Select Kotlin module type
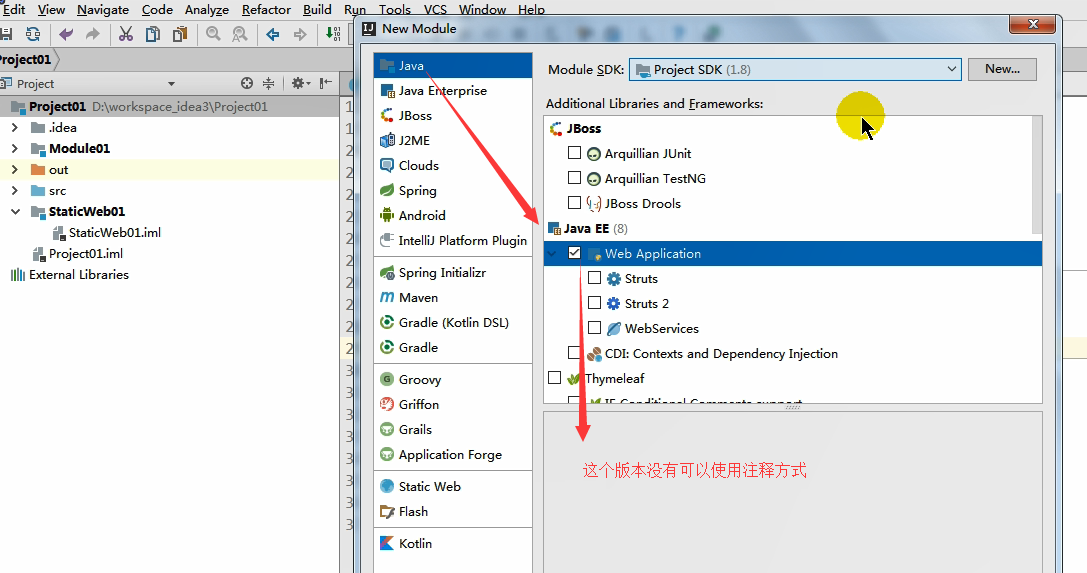 pos(453,544)
